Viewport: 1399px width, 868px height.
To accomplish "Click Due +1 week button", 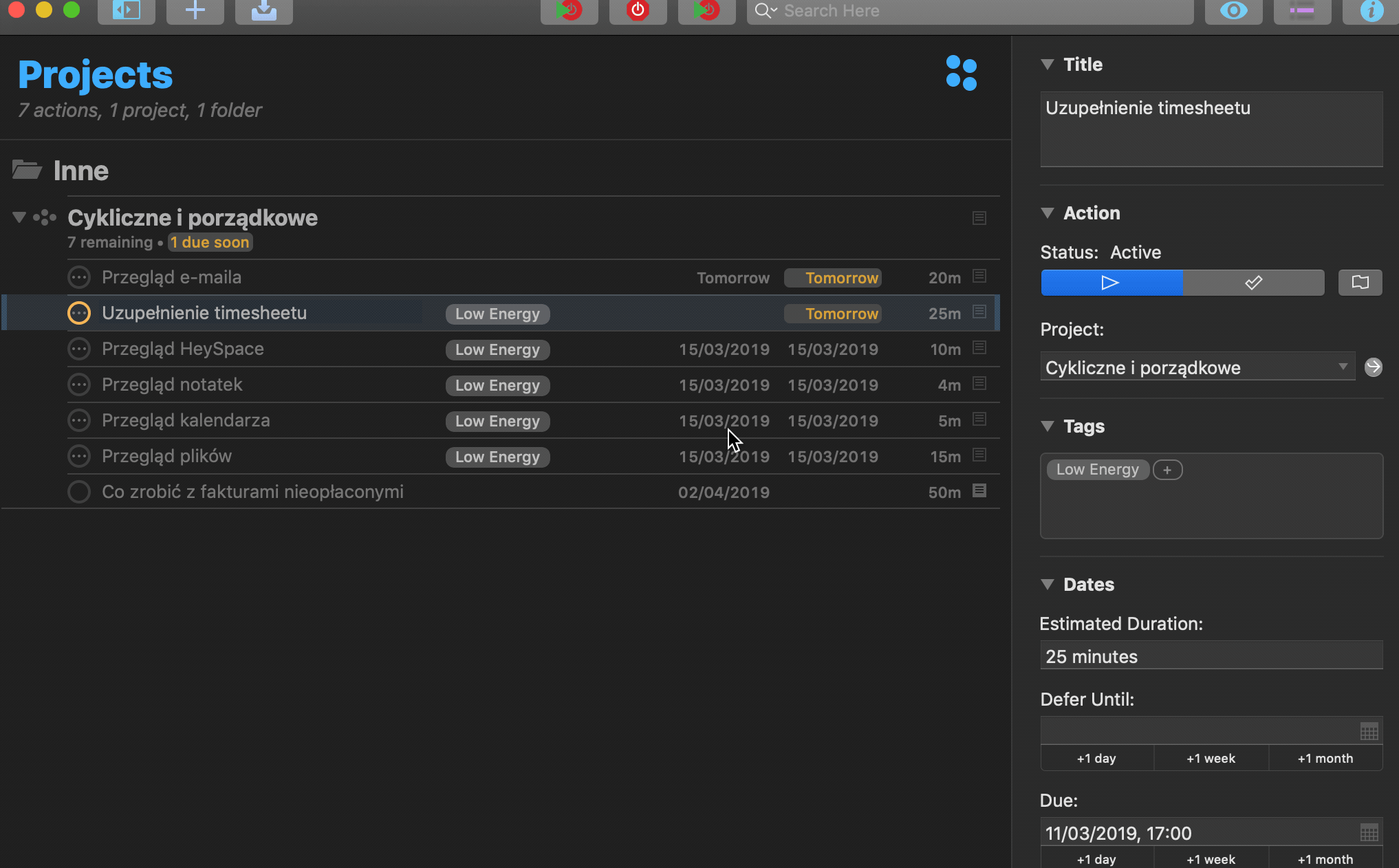I will (1211, 858).
